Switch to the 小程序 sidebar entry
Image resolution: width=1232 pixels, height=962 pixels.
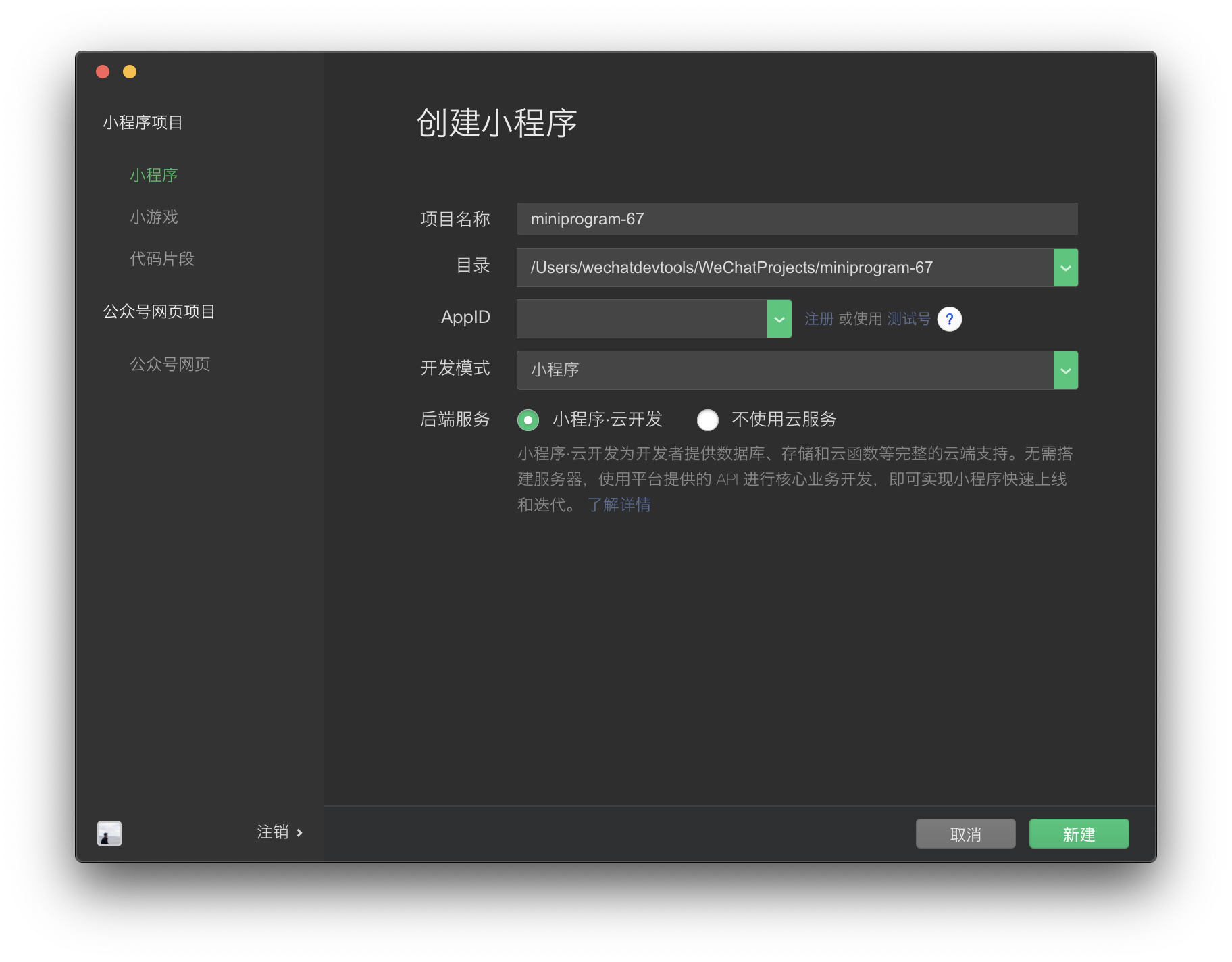click(153, 175)
